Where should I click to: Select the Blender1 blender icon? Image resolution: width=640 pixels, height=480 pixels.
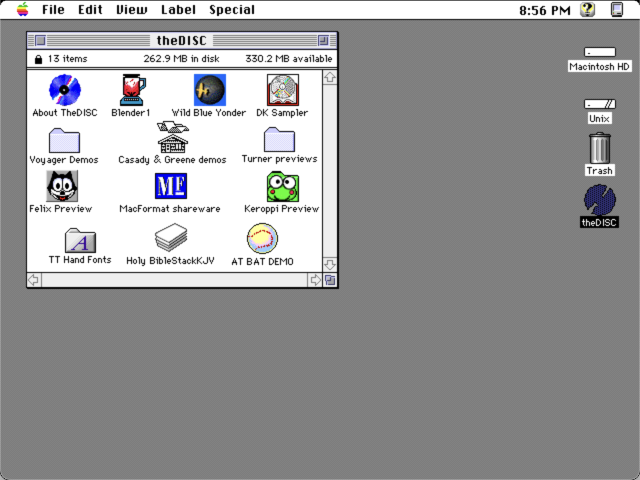132,90
